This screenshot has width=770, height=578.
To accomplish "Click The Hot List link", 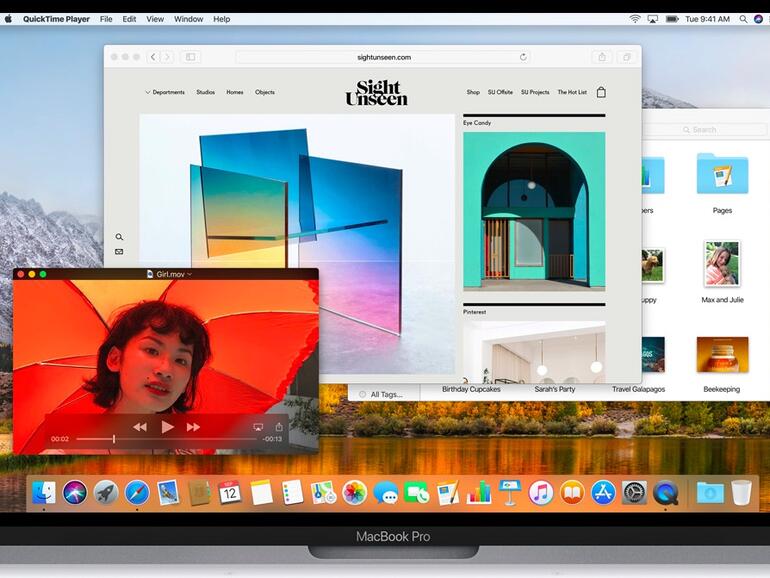I will [572, 92].
